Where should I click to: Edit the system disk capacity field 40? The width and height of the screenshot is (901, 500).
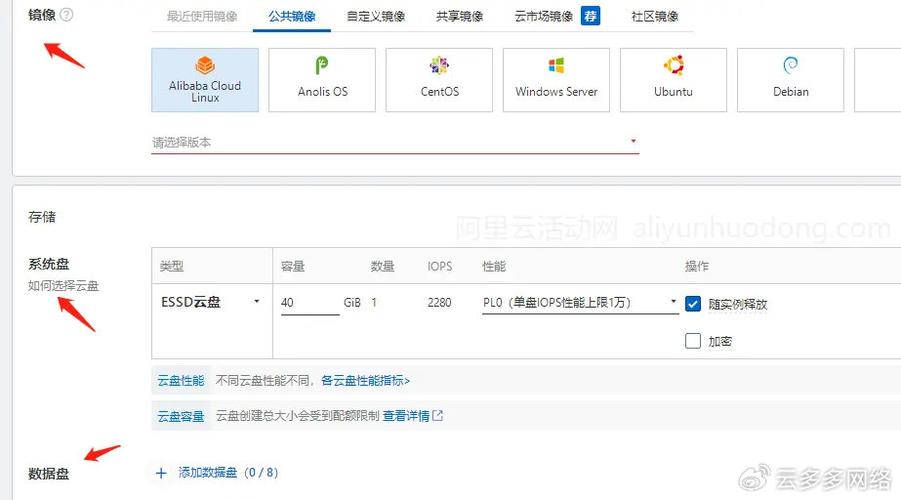click(x=310, y=302)
